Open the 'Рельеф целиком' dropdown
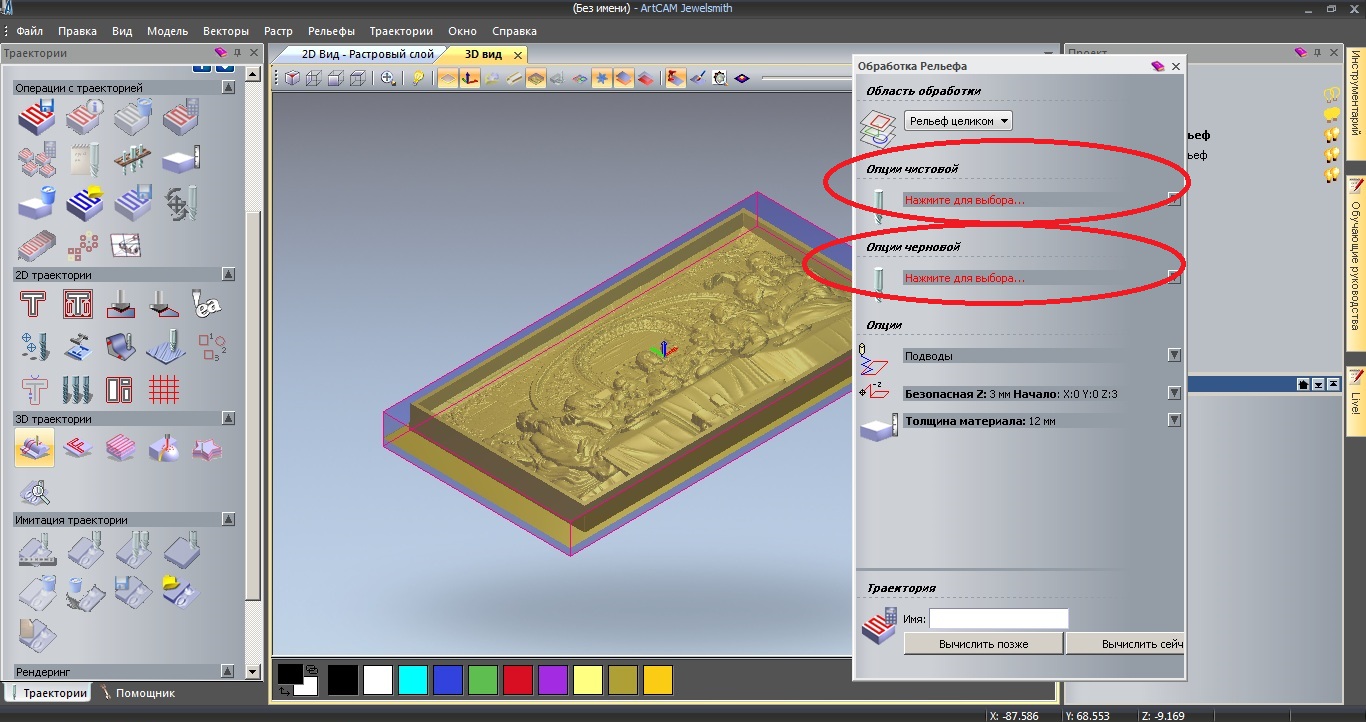 click(x=958, y=121)
